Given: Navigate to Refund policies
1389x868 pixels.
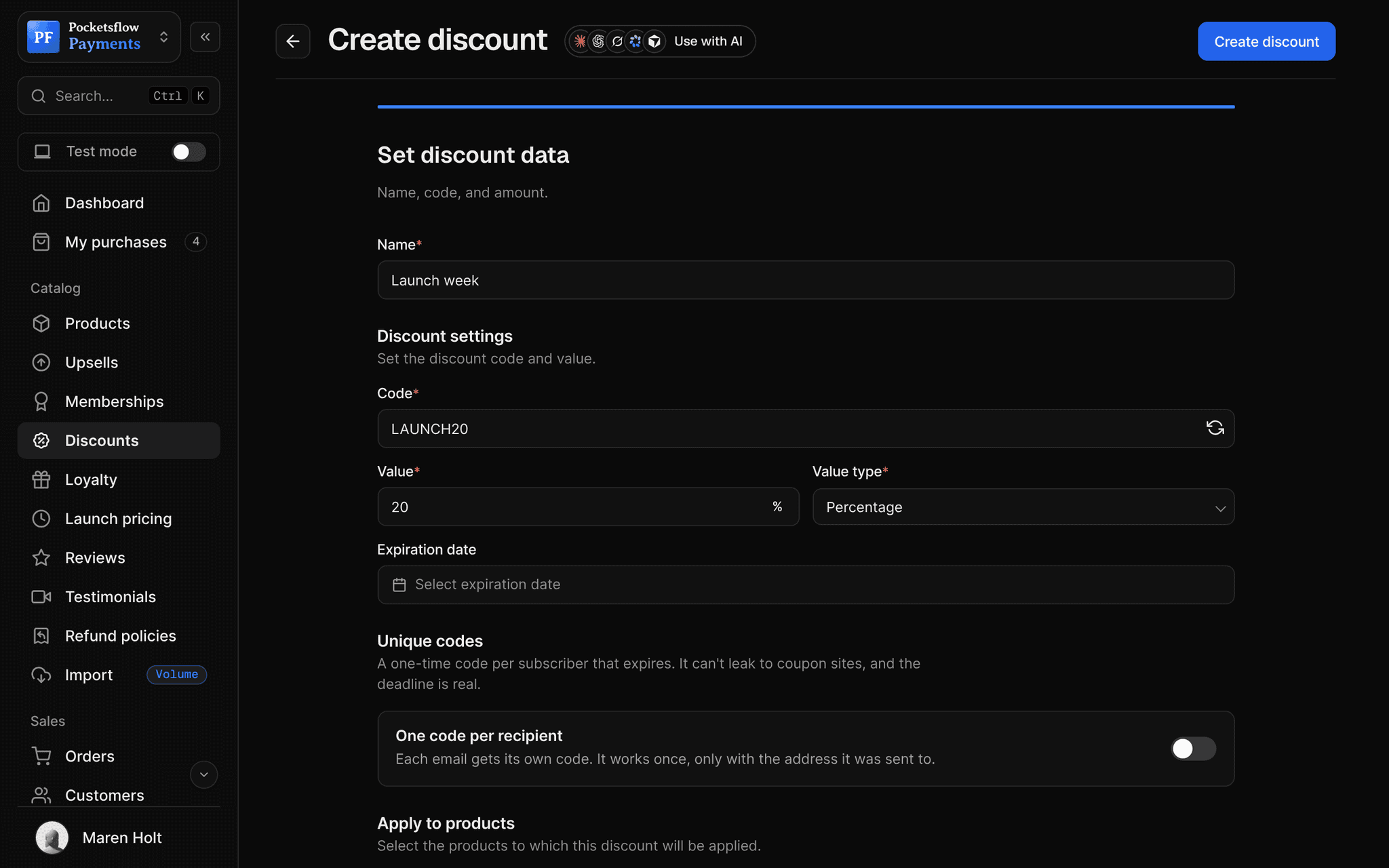Looking at the screenshot, I should pos(119,636).
